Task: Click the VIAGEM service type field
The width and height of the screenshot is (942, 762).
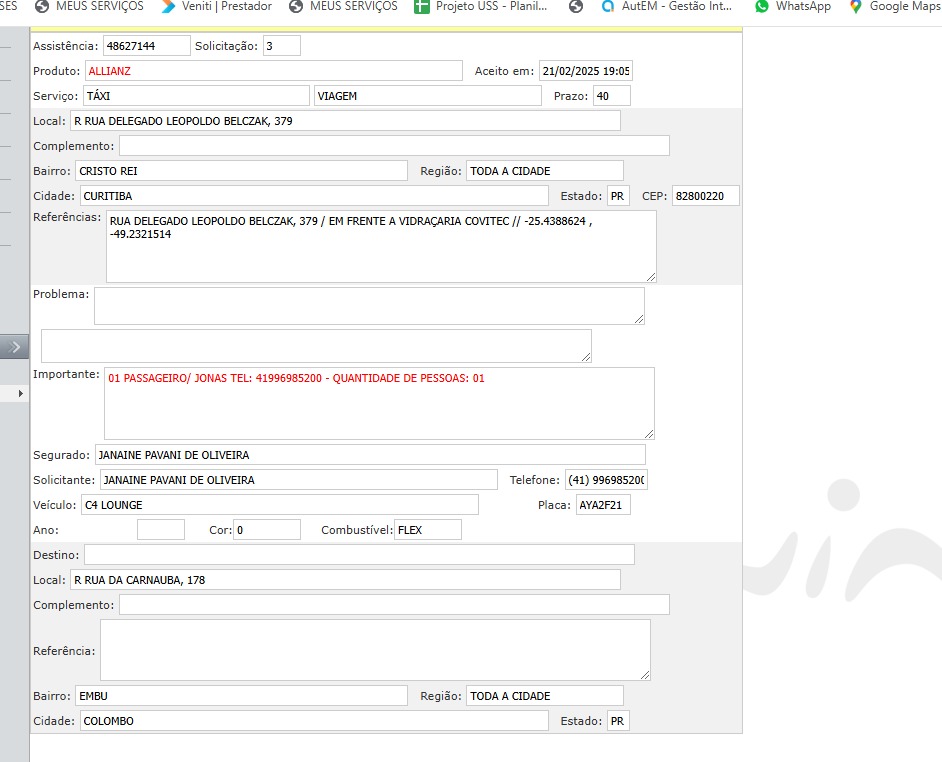Action: (x=428, y=96)
